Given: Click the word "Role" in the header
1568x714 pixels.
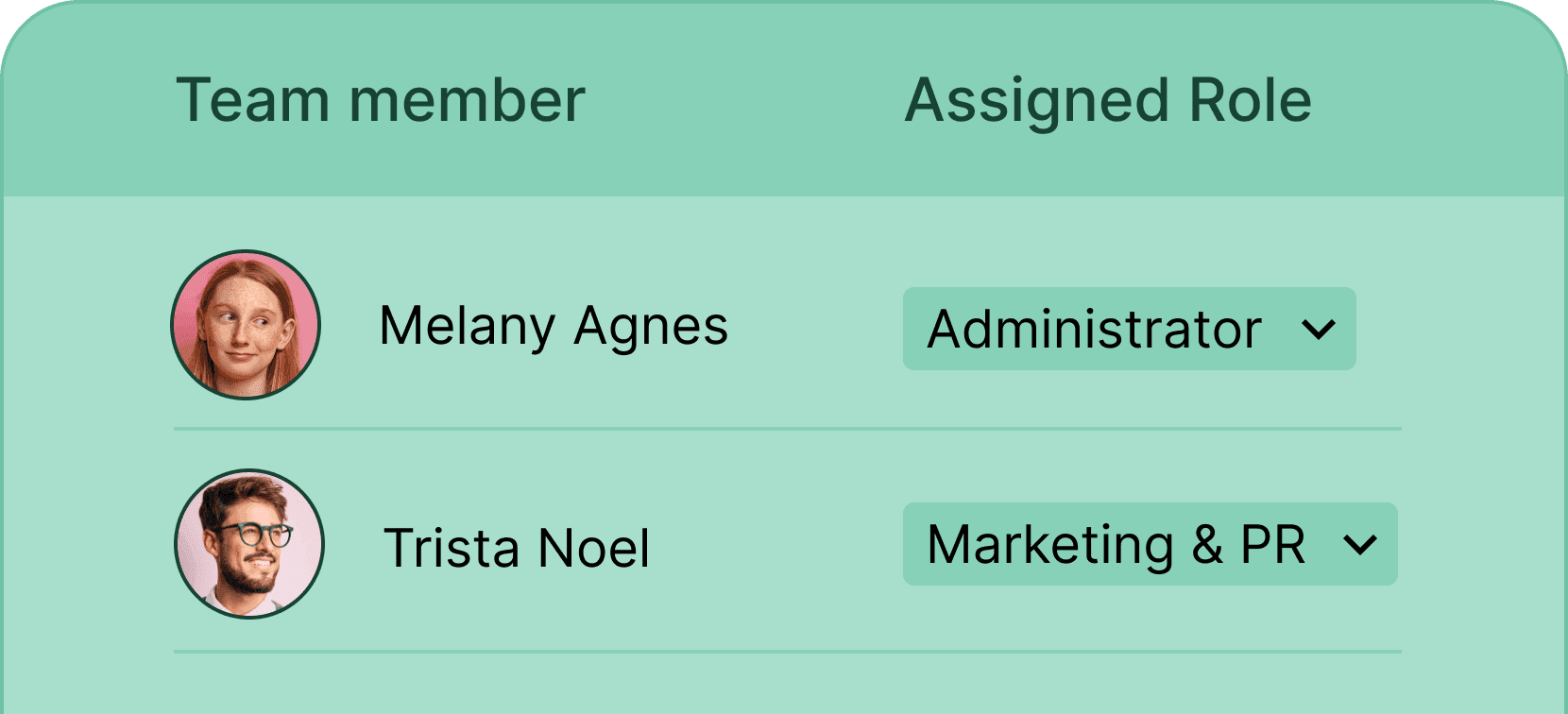Looking at the screenshot, I should pyautogui.click(x=1250, y=100).
